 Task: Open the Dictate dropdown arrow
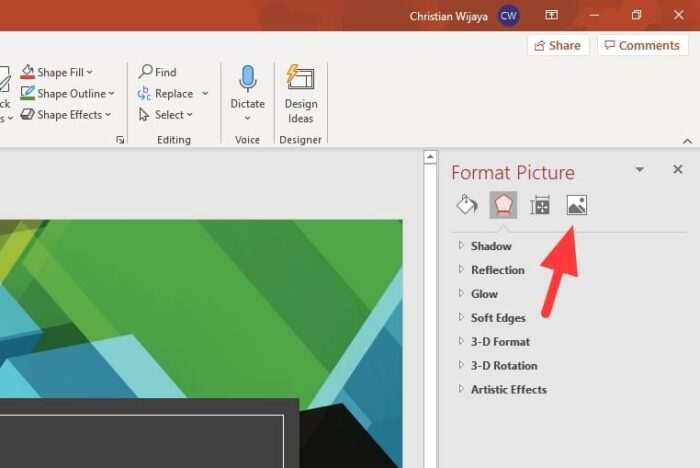pyautogui.click(x=247, y=118)
